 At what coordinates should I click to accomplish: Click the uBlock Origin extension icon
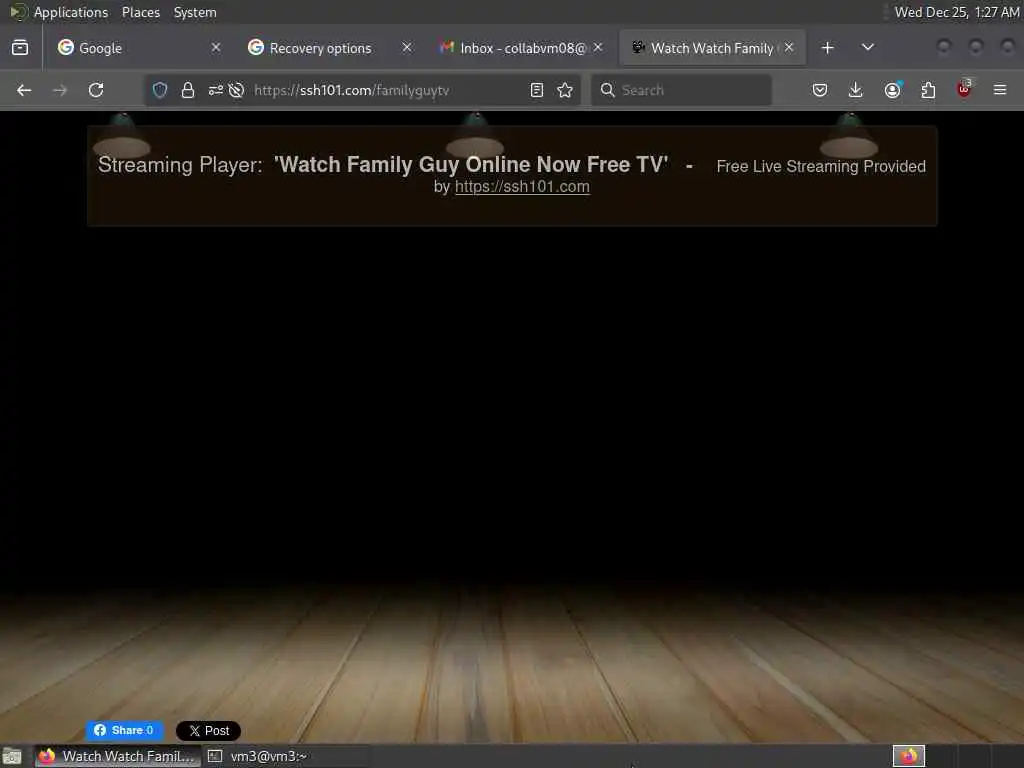964,89
